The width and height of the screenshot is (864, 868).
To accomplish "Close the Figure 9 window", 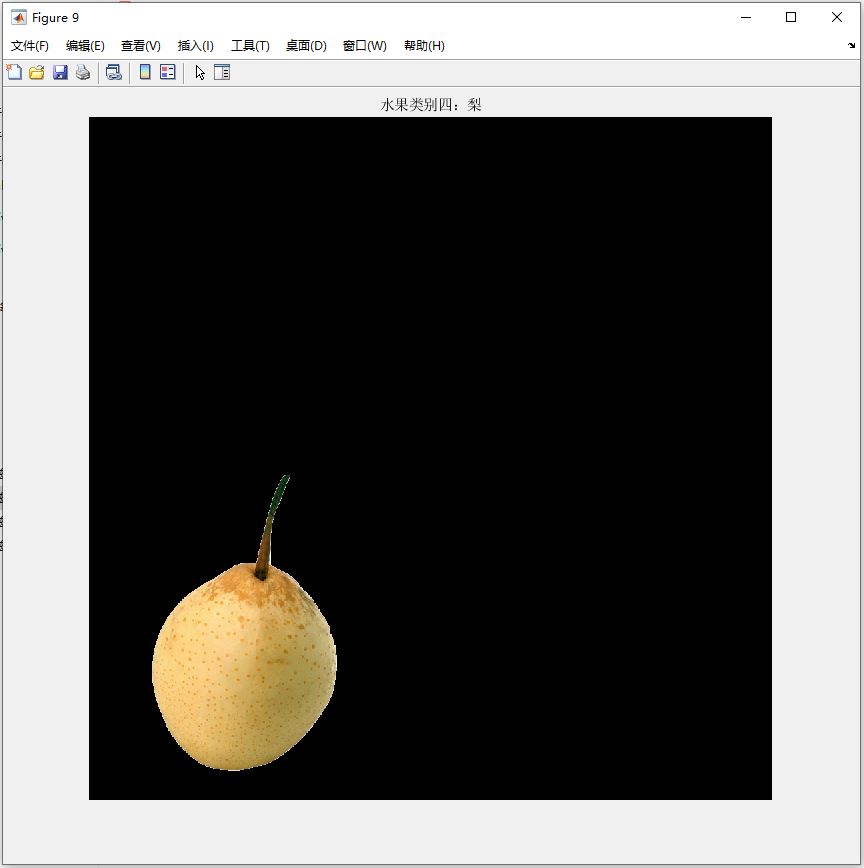I will tap(836, 18).
